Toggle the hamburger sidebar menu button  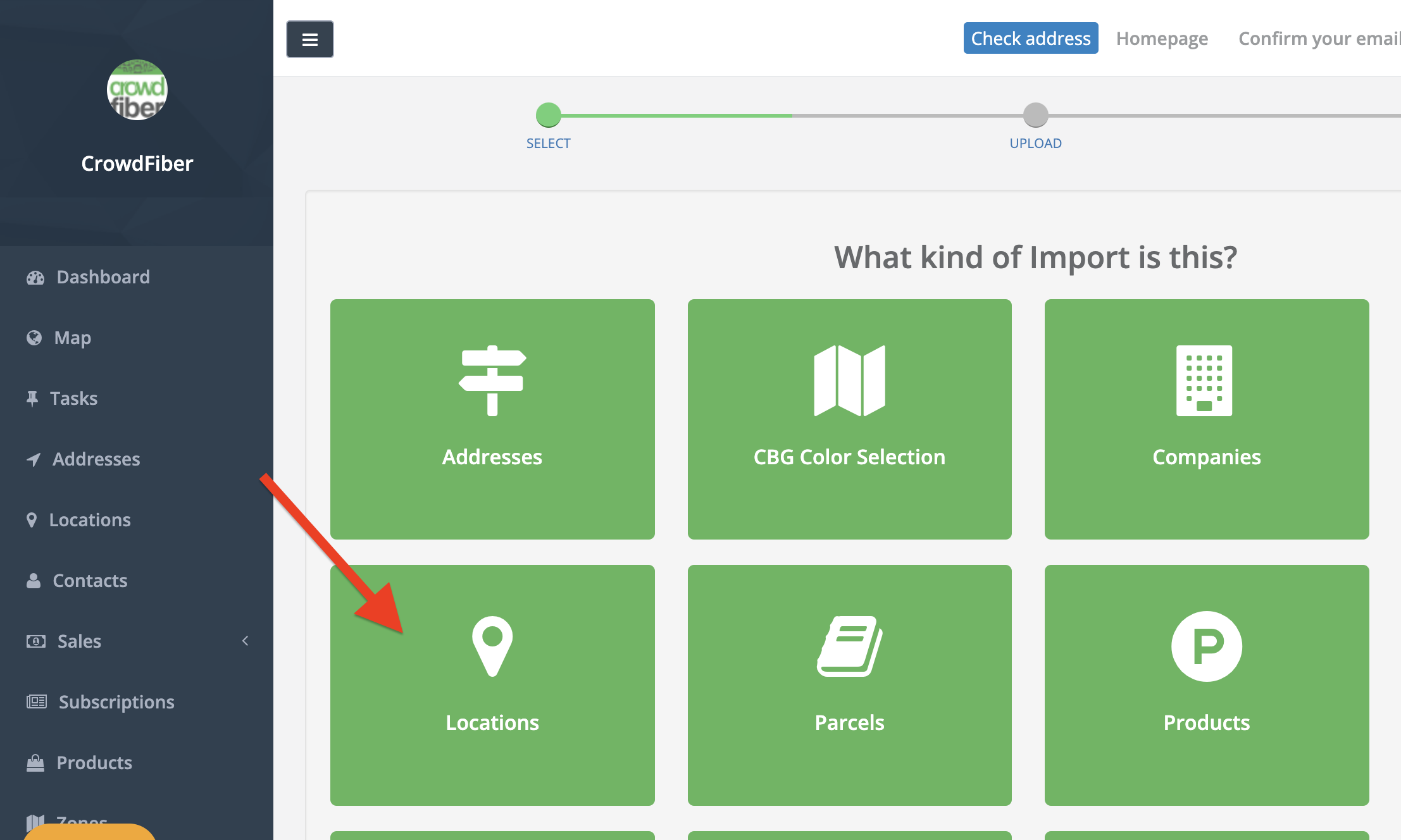click(309, 39)
